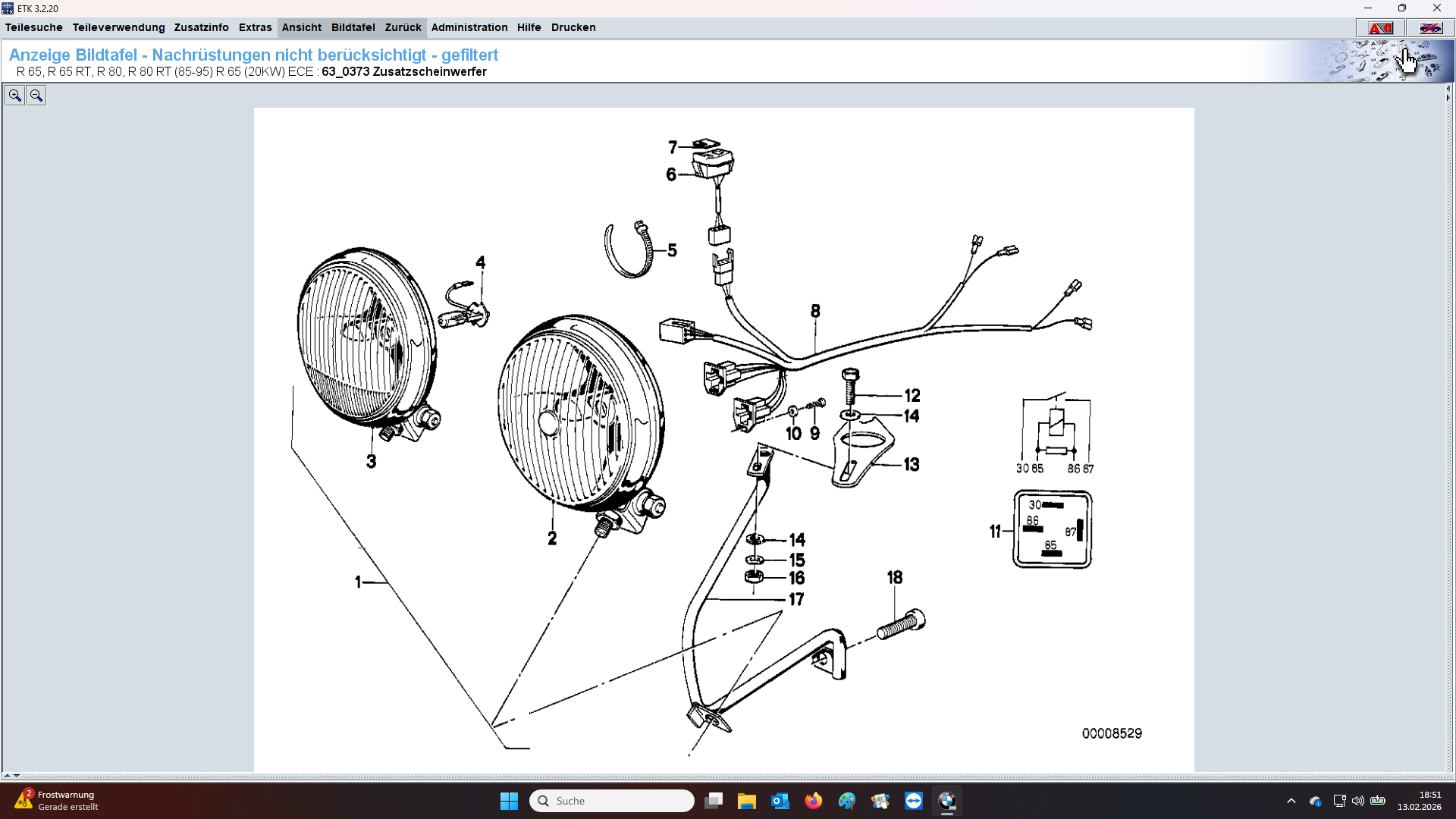Viewport: 1456px width, 819px height.
Task: Open the Teilesuche menu
Action: coord(34,27)
